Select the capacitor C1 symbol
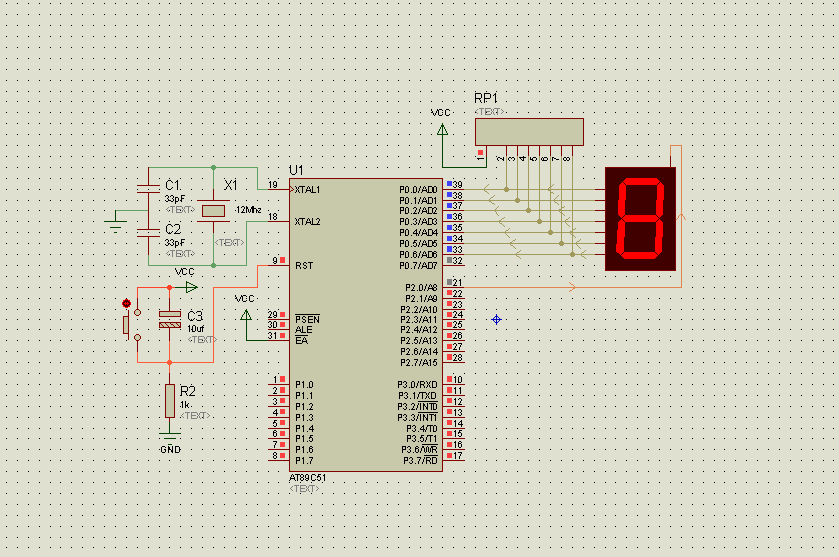 click(x=148, y=188)
